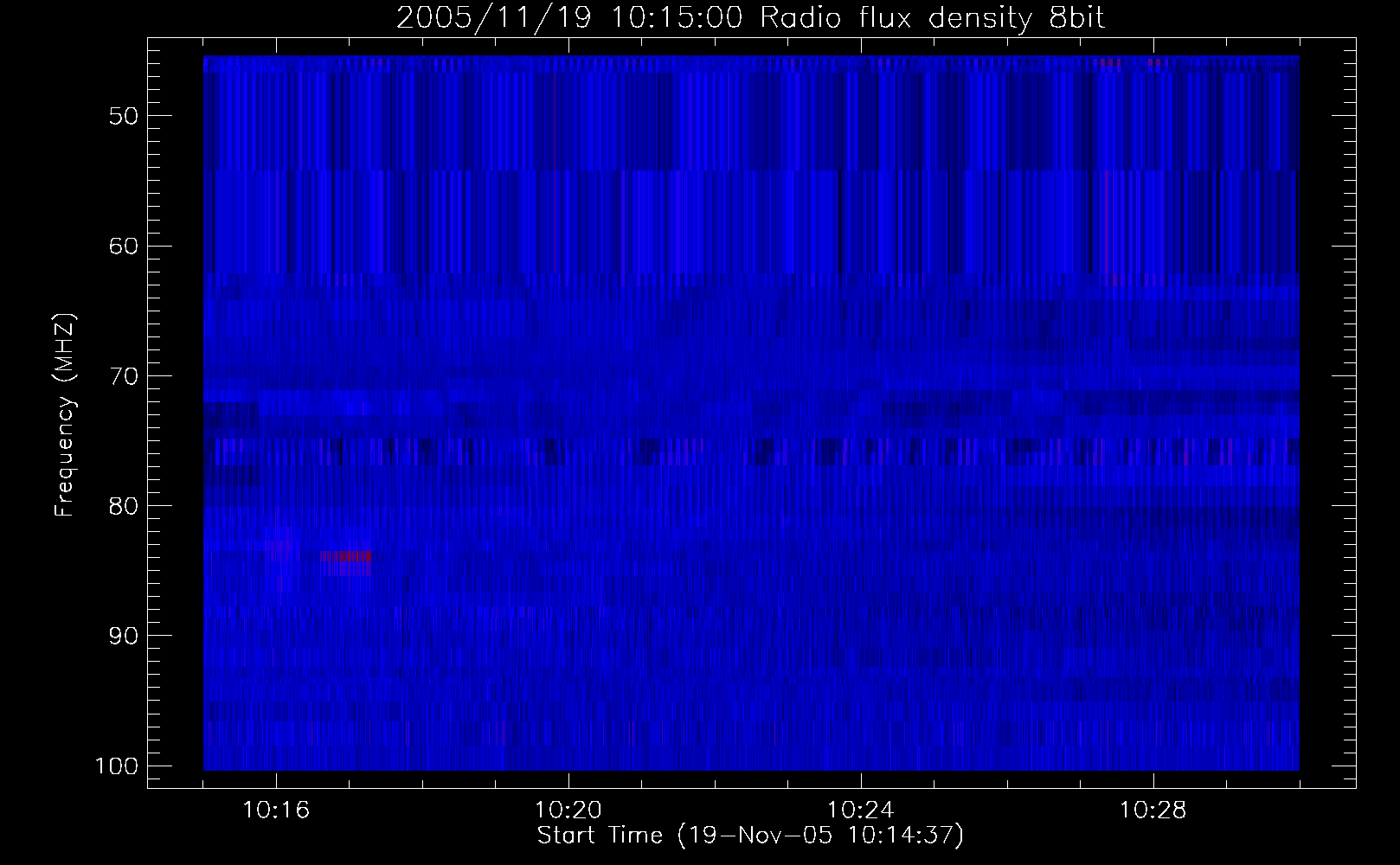Click the 'Frequency (MHZ)' axis label
Image resolution: width=1400 pixels, height=865 pixels.
pyautogui.click(x=65, y=415)
